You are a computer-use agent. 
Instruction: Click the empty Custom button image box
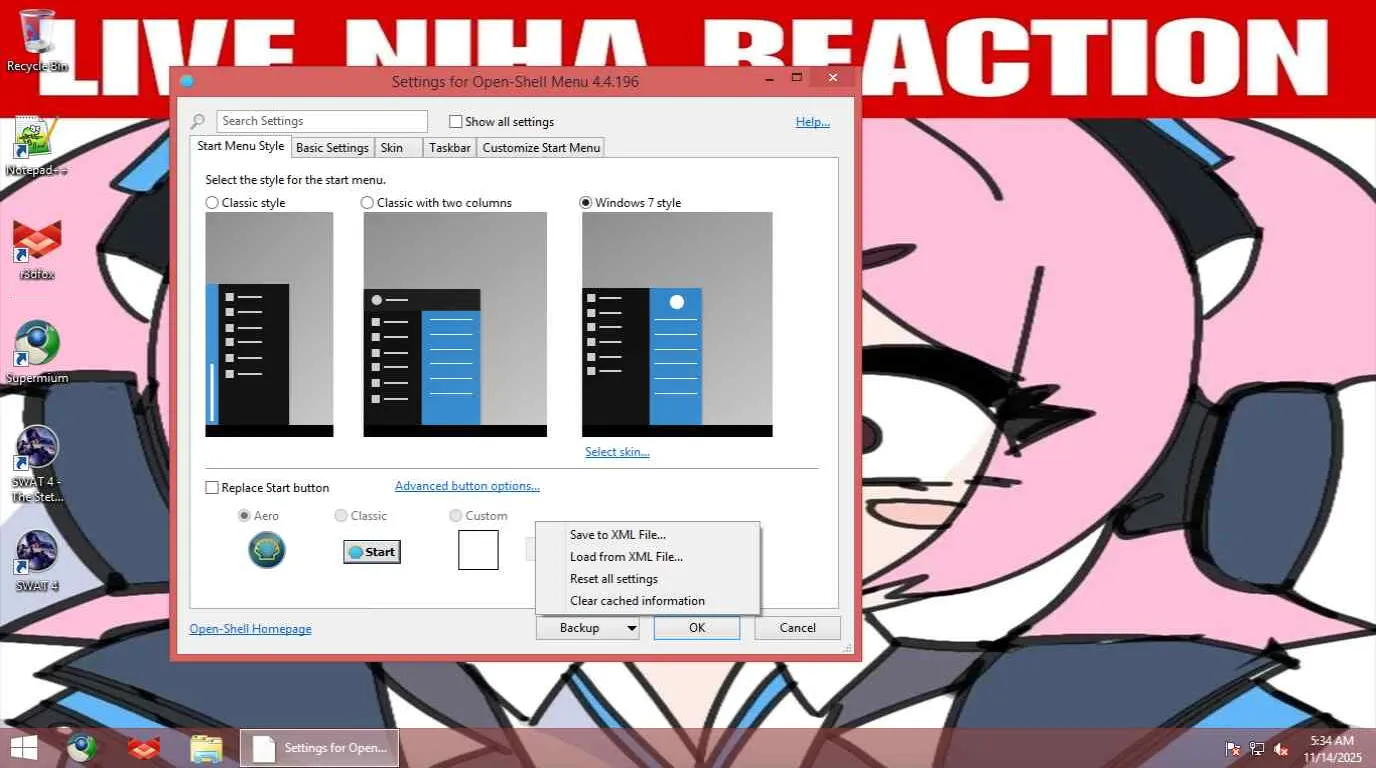tap(478, 550)
